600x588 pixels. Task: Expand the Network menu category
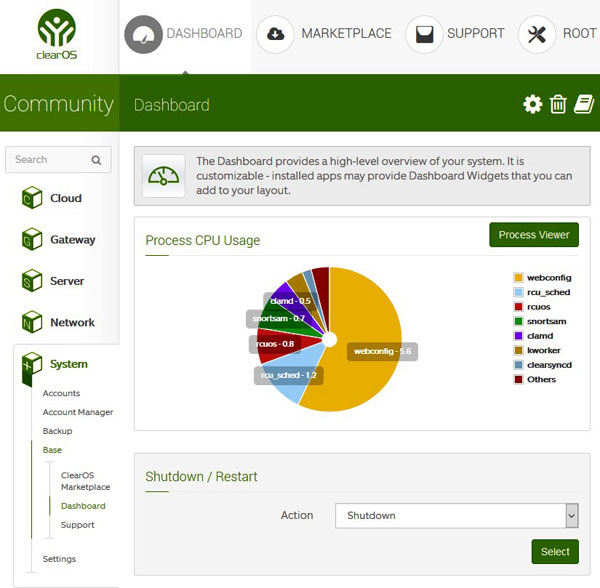[72, 323]
